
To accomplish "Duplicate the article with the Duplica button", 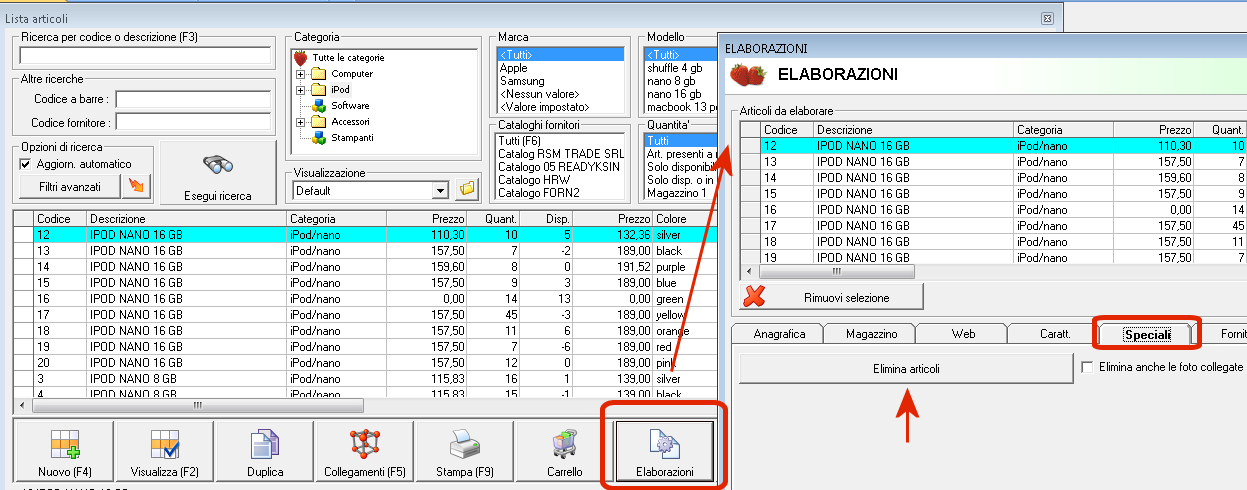I will 265,453.
